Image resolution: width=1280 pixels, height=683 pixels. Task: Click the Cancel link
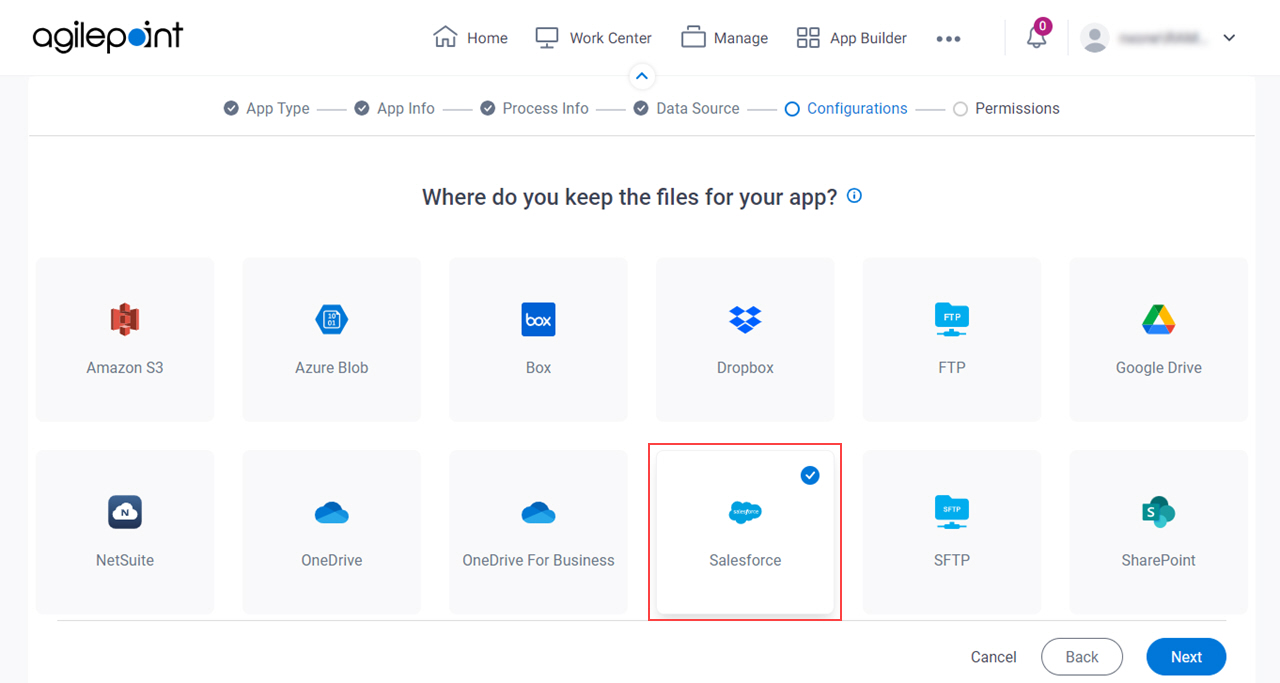tap(994, 657)
